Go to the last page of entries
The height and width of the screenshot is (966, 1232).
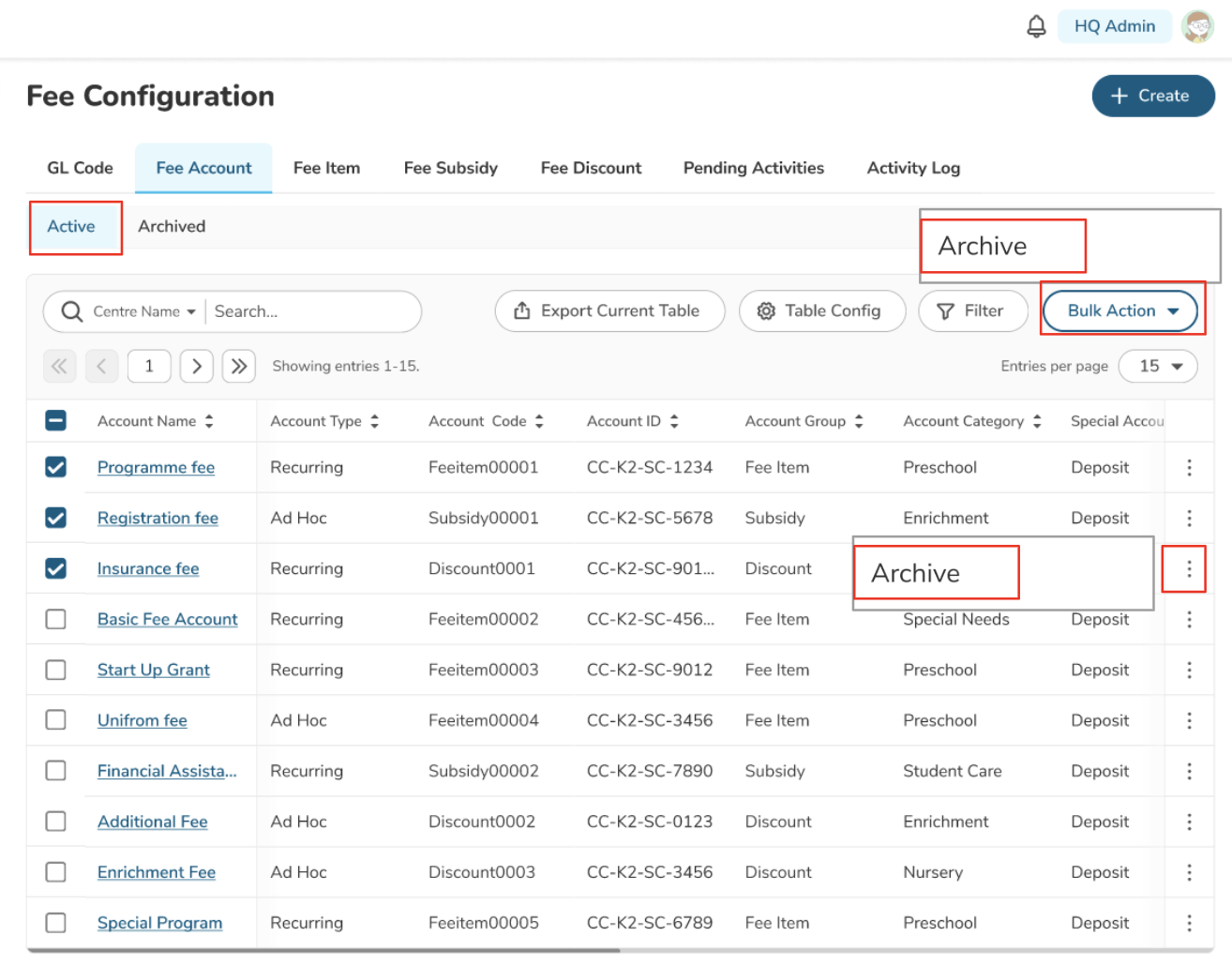pos(239,366)
